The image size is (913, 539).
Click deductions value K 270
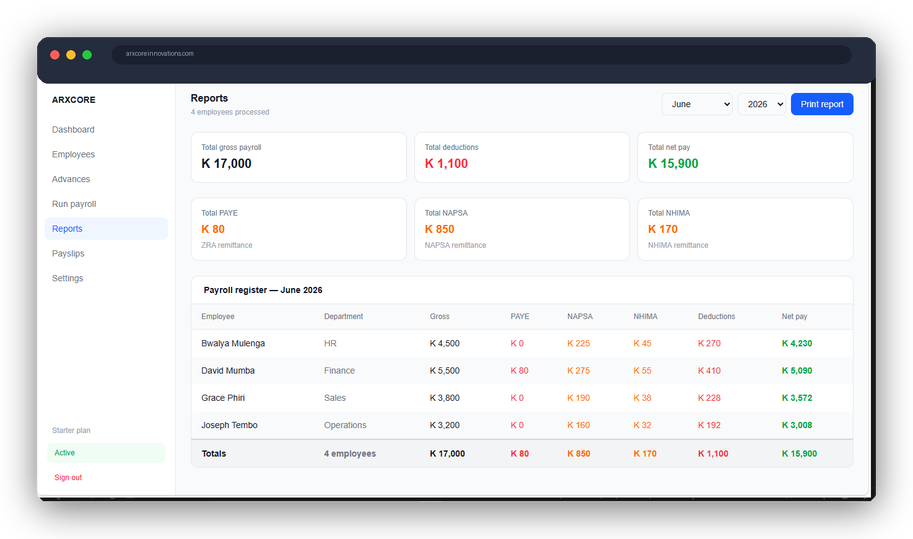[x=709, y=343]
